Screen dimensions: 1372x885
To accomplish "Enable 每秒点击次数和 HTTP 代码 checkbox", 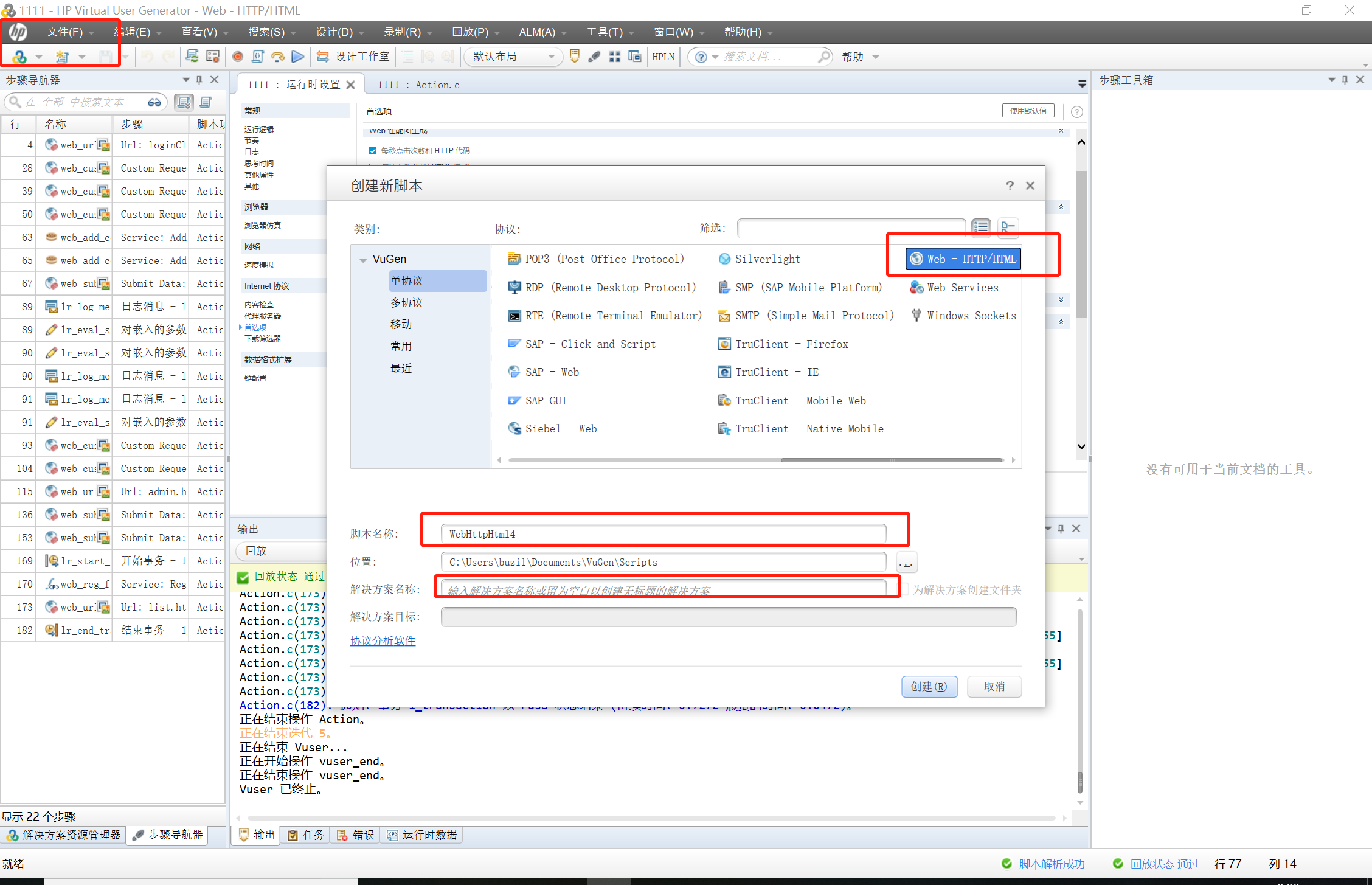I will (x=373, y=150).
